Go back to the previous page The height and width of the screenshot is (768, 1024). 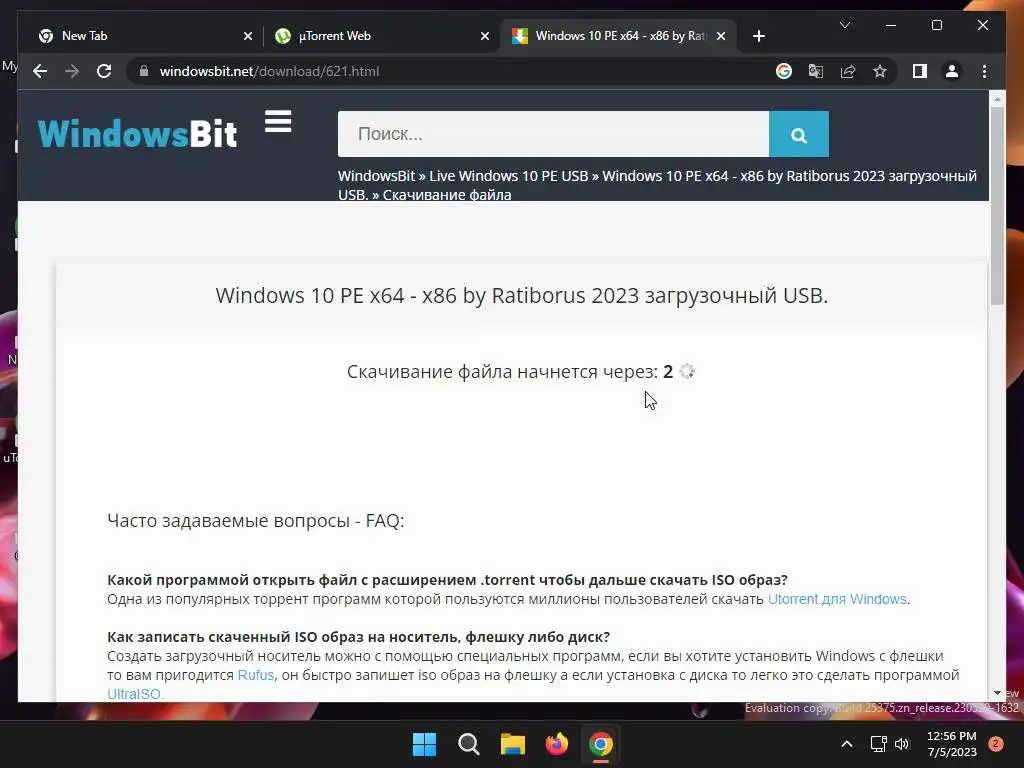click(x=40, y=71)
